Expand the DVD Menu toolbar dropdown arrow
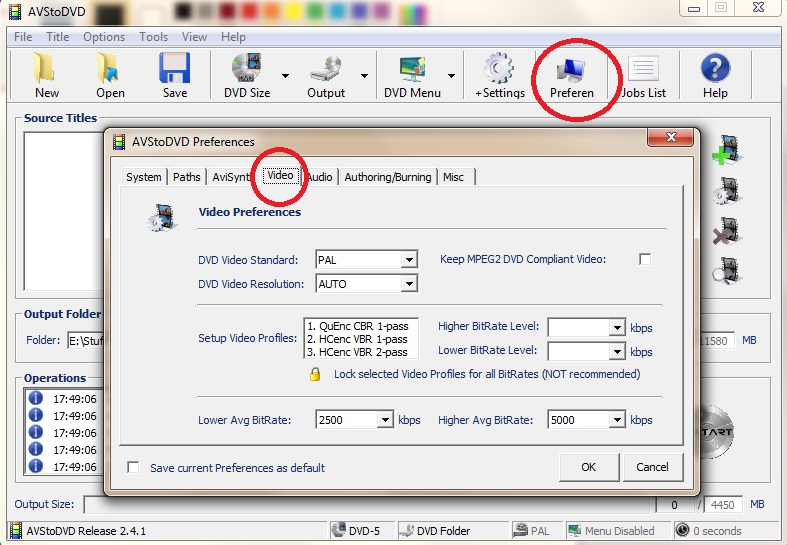Viewport: 787px width, 545px height. click(x=451, y=76)
